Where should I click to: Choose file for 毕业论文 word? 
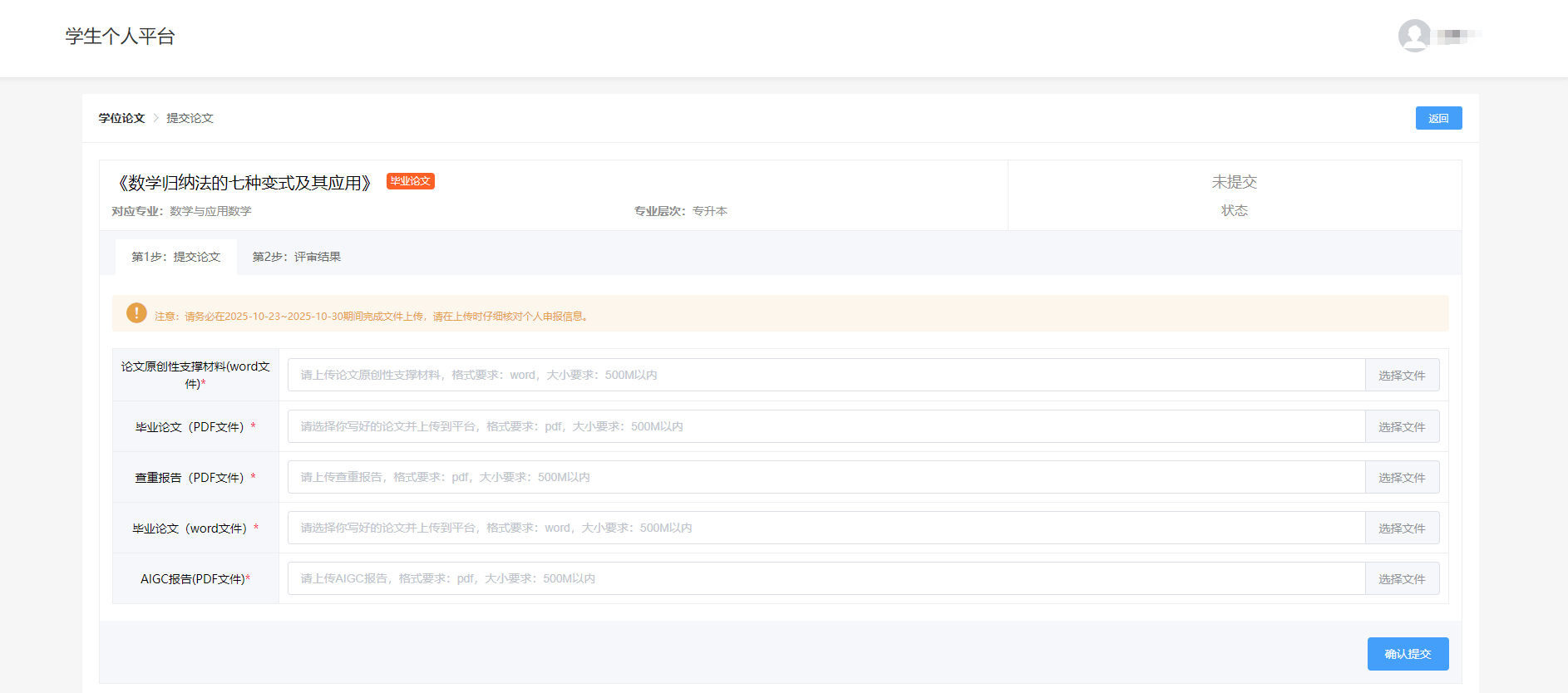(1402, 528)
